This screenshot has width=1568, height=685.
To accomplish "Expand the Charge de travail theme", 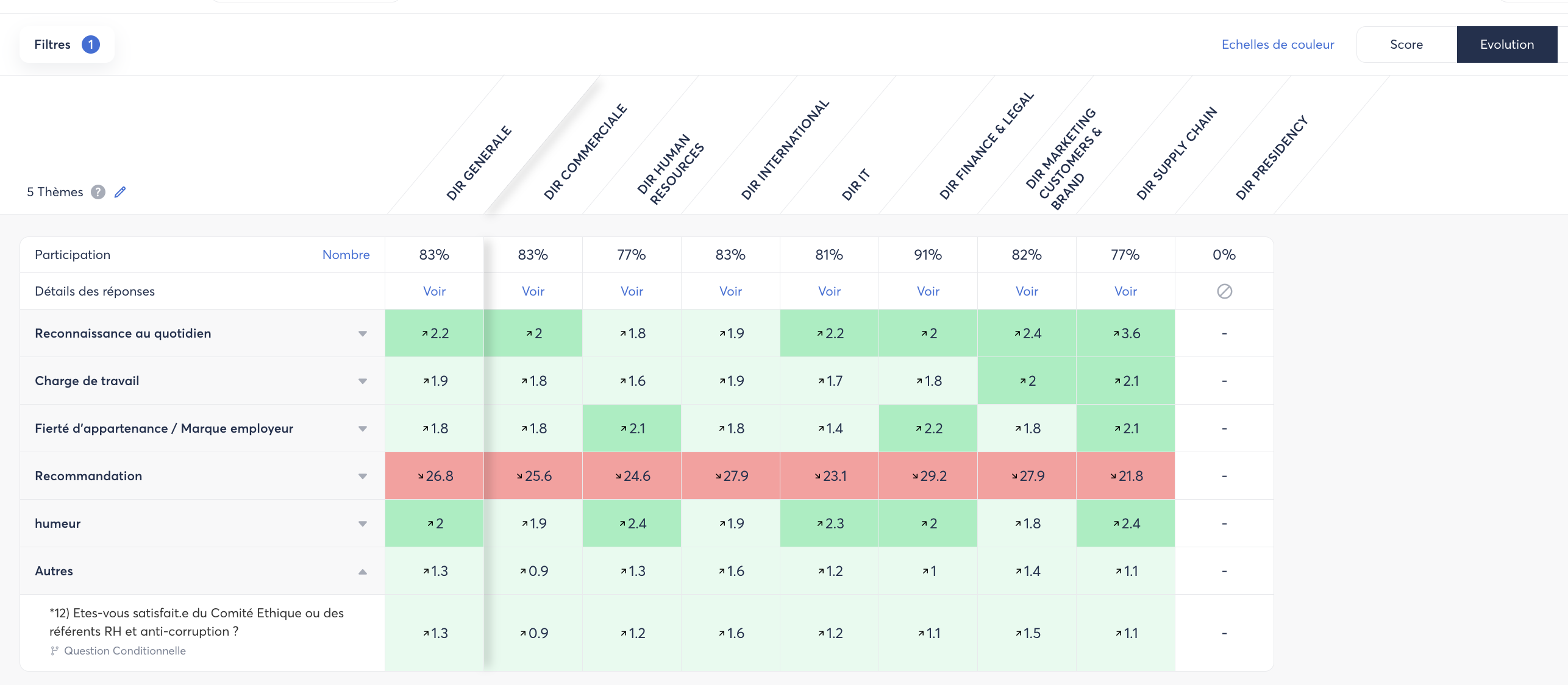I will click(363, 381).
